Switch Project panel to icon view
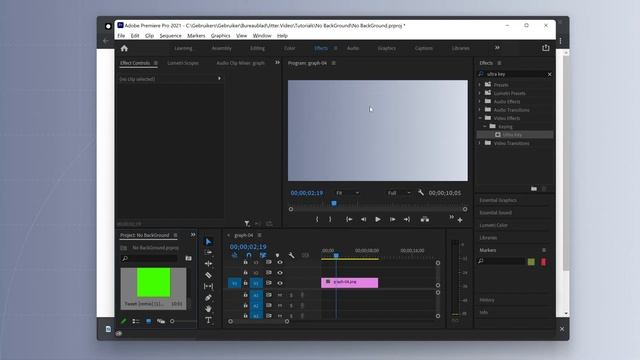This screenshot has height=360, width=640. coord(148,322)
